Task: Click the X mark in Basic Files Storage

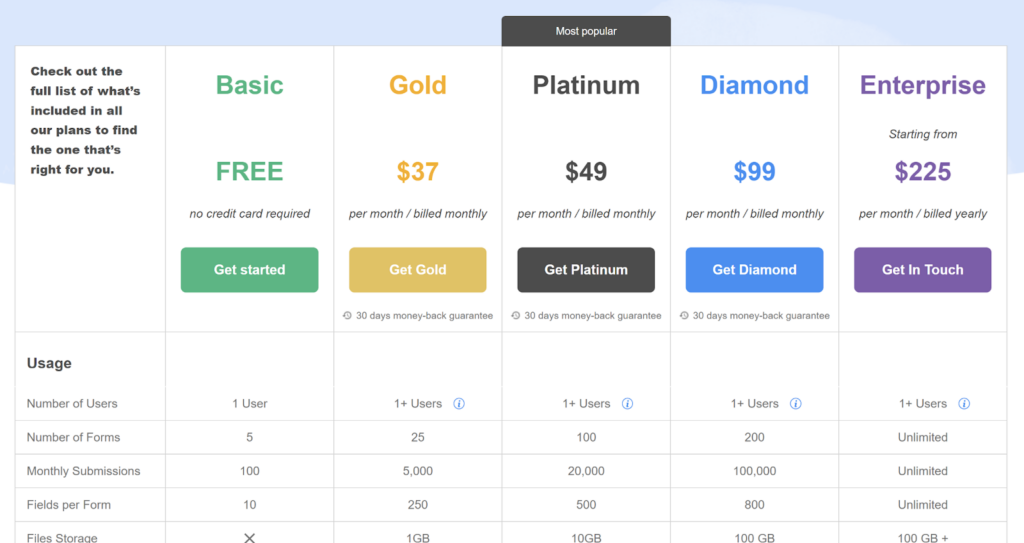Action: coord(249,538)
